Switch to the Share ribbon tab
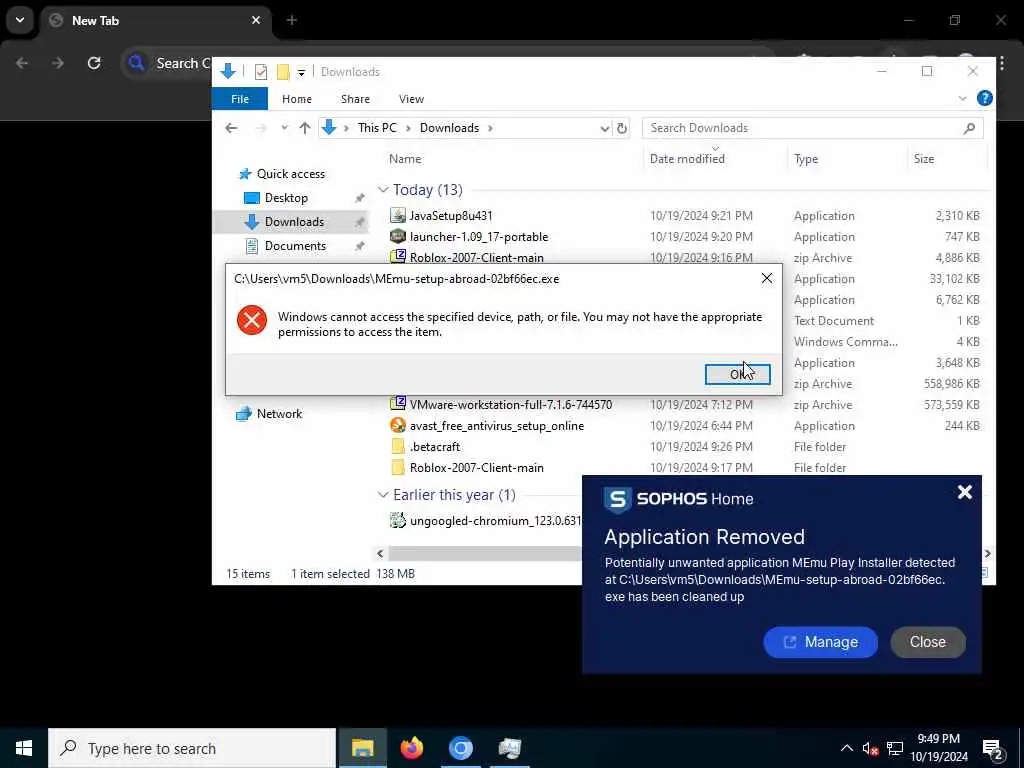This screenshot has width=1024, height=768. (355, 99)
